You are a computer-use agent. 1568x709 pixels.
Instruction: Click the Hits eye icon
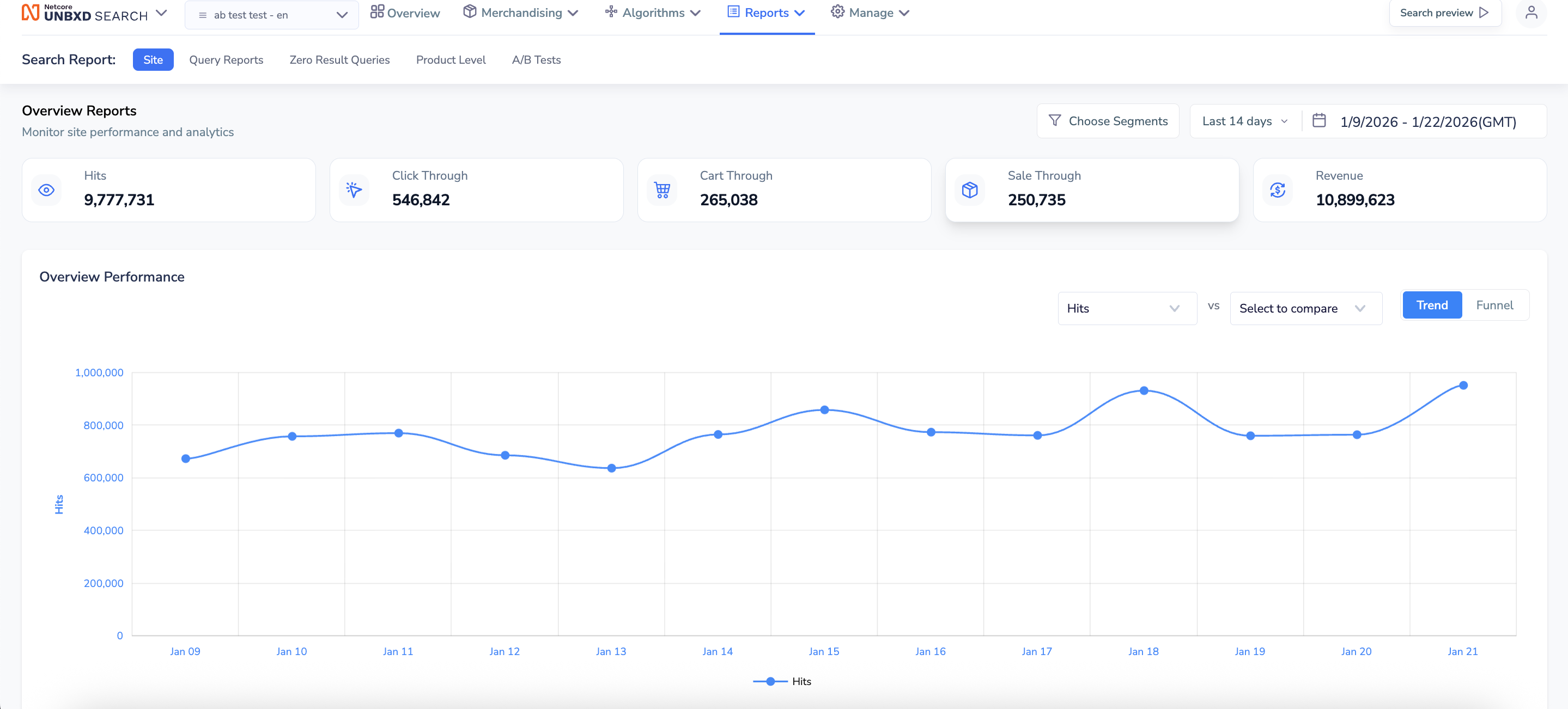coord(46,190)
